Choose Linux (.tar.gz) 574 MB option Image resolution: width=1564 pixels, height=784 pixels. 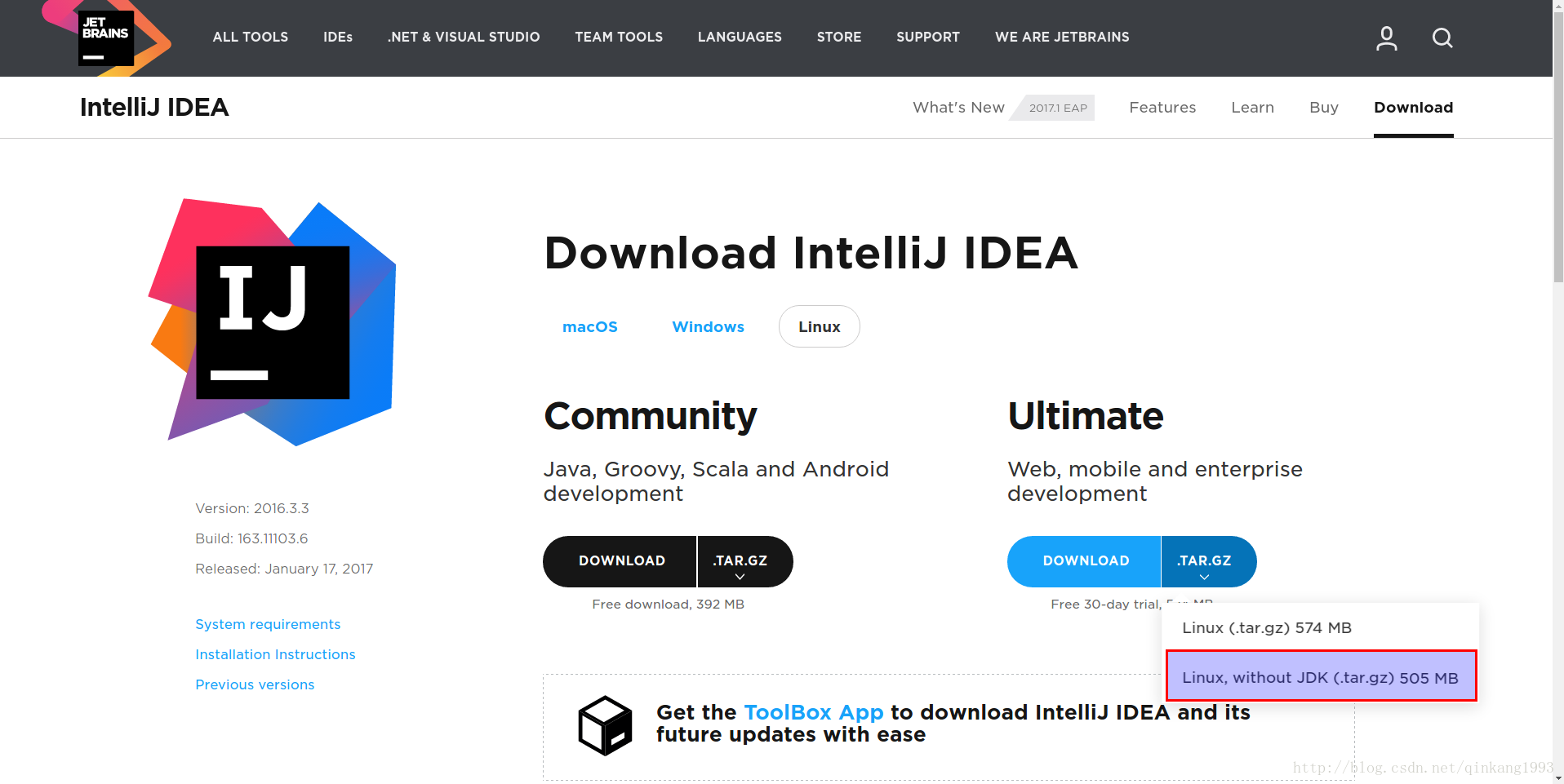click(x=1320, y=627)
